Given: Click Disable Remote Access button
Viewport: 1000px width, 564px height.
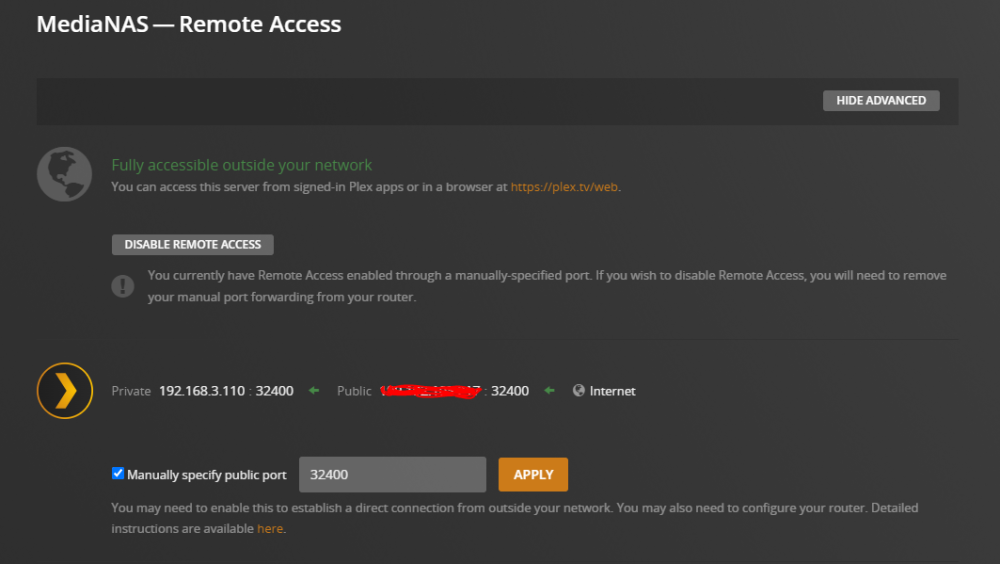Looking at the screenshot, I should (193, 244).
